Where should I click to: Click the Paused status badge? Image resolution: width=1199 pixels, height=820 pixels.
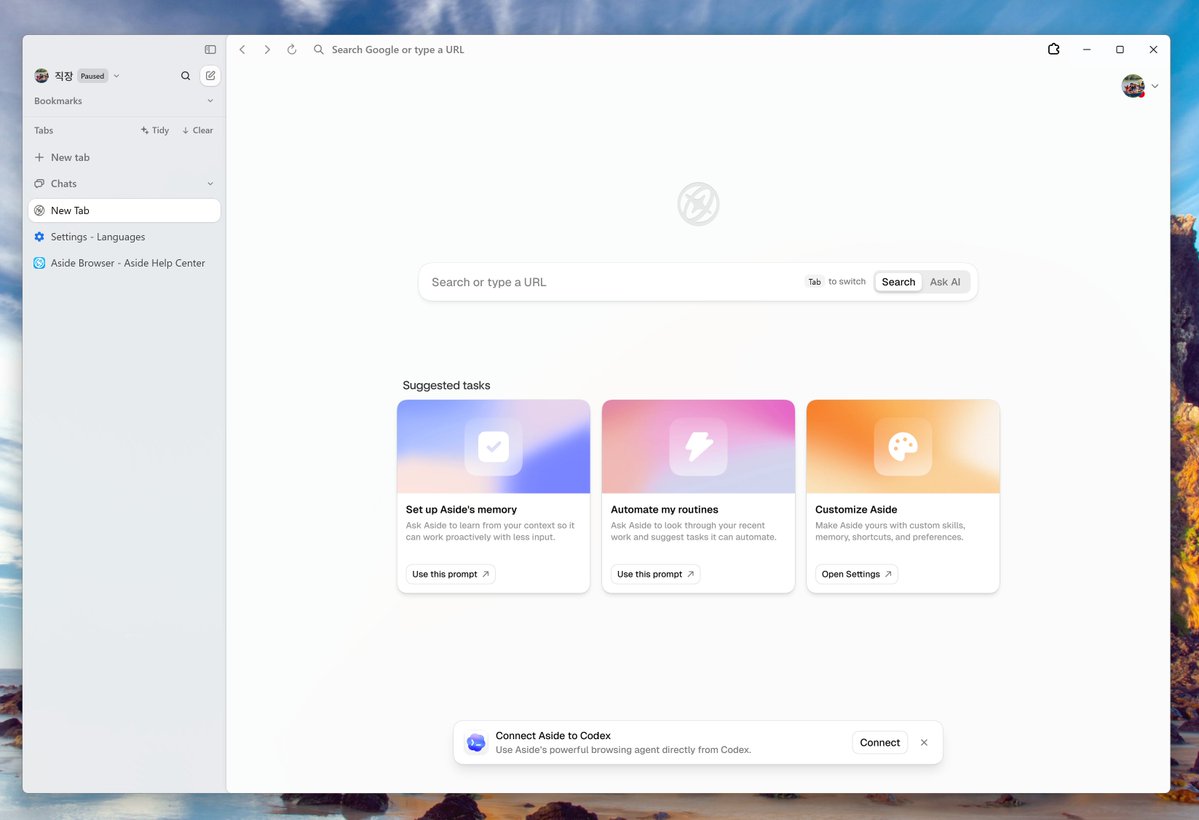[93, 76]
